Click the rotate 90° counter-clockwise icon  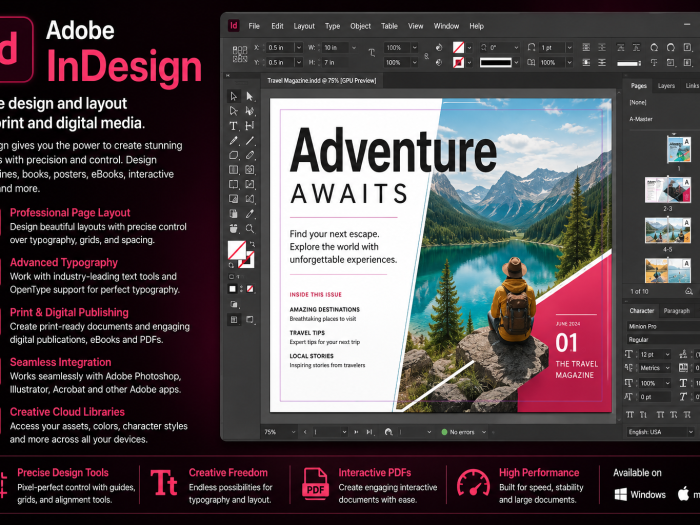671,47
